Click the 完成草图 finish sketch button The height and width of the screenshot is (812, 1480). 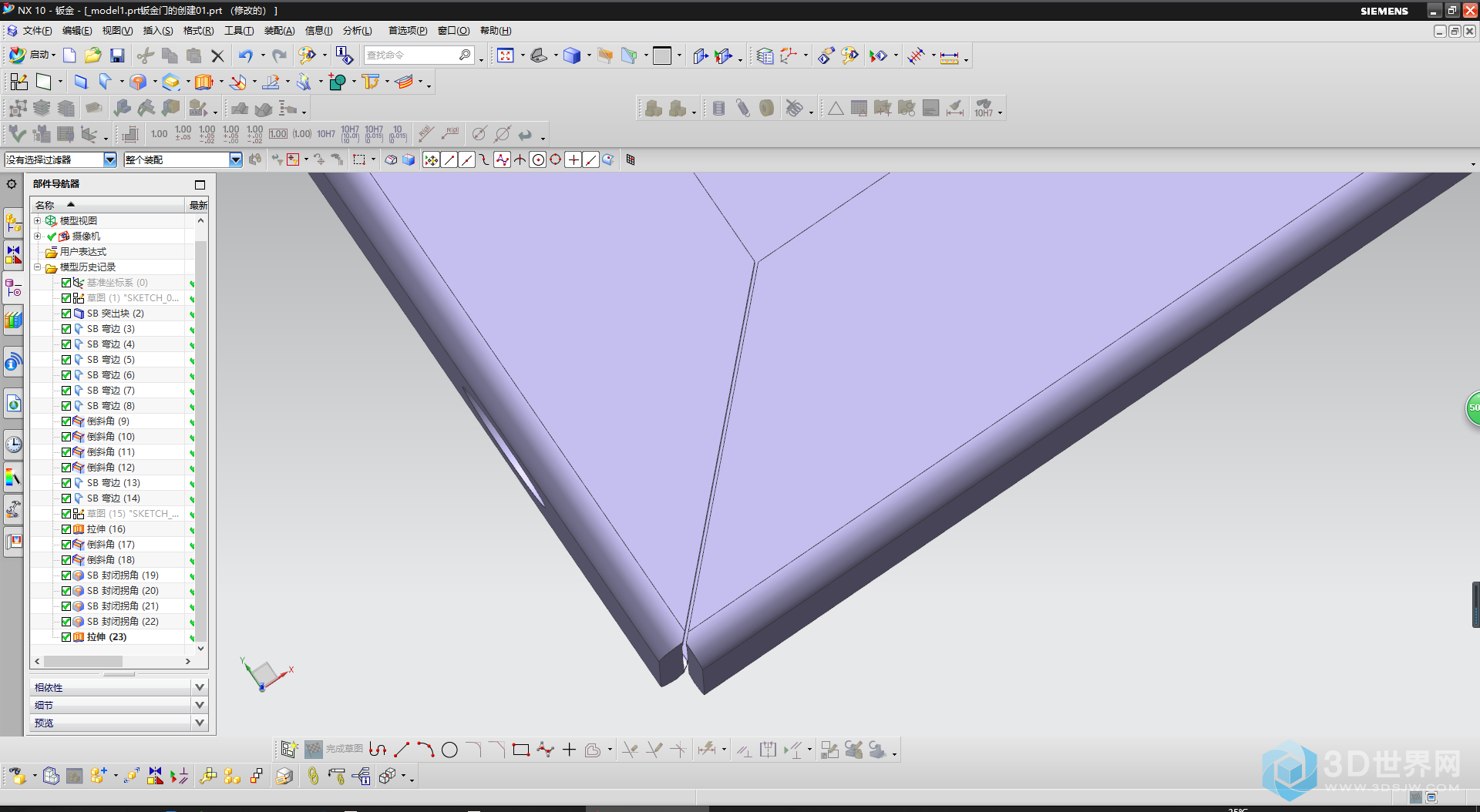point(334,749)
